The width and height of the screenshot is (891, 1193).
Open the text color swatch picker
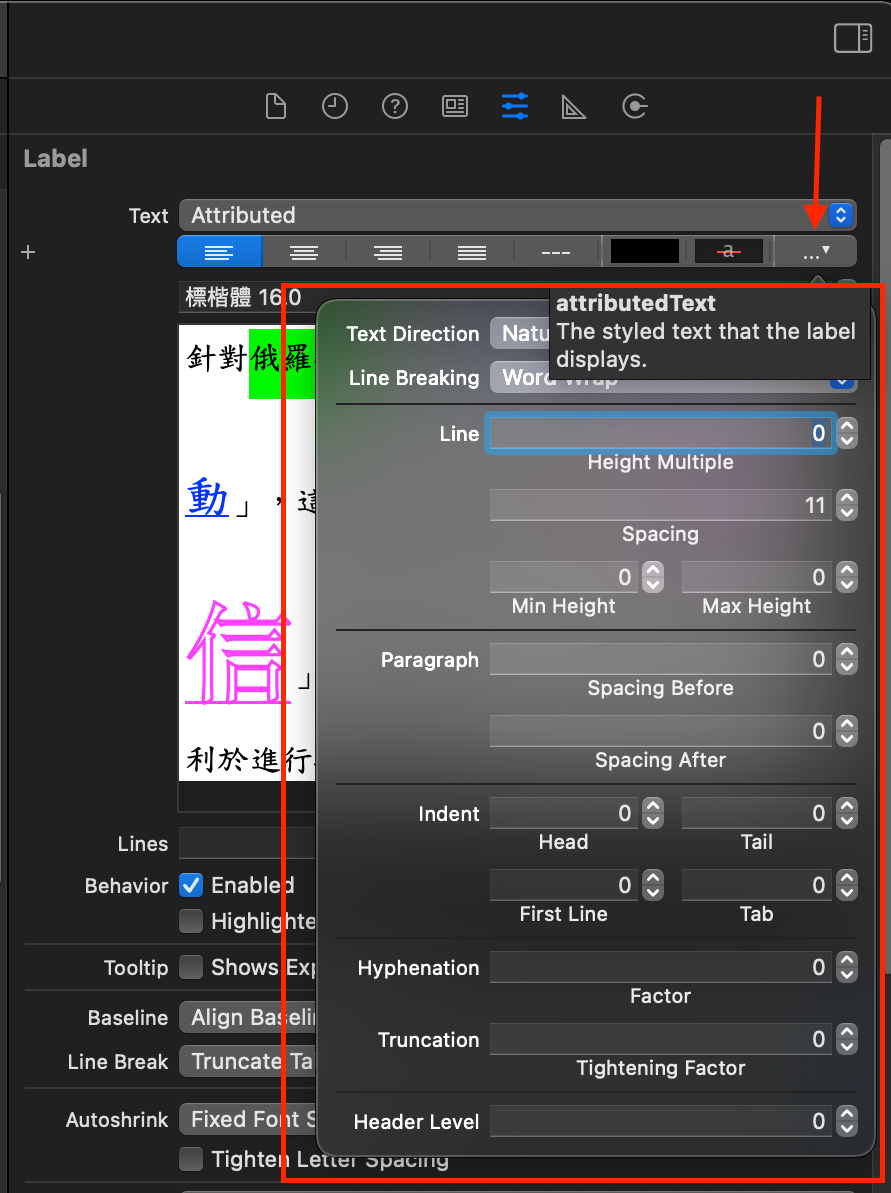pos(644,251)
